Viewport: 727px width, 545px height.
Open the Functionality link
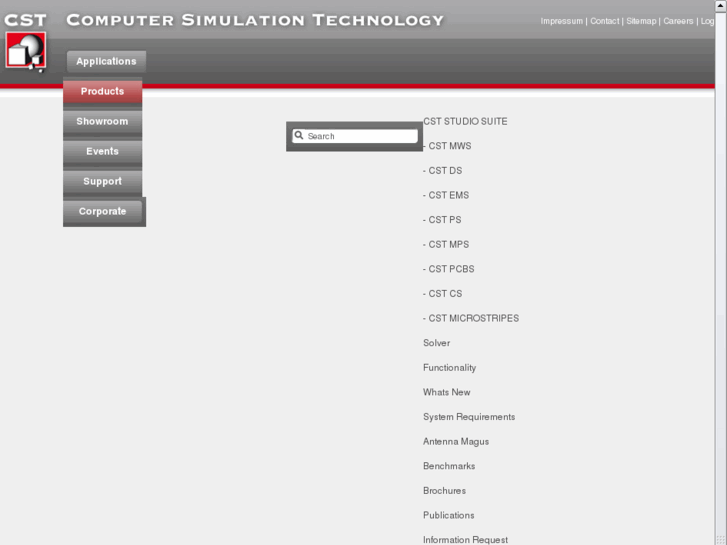[x=449, y=368]
